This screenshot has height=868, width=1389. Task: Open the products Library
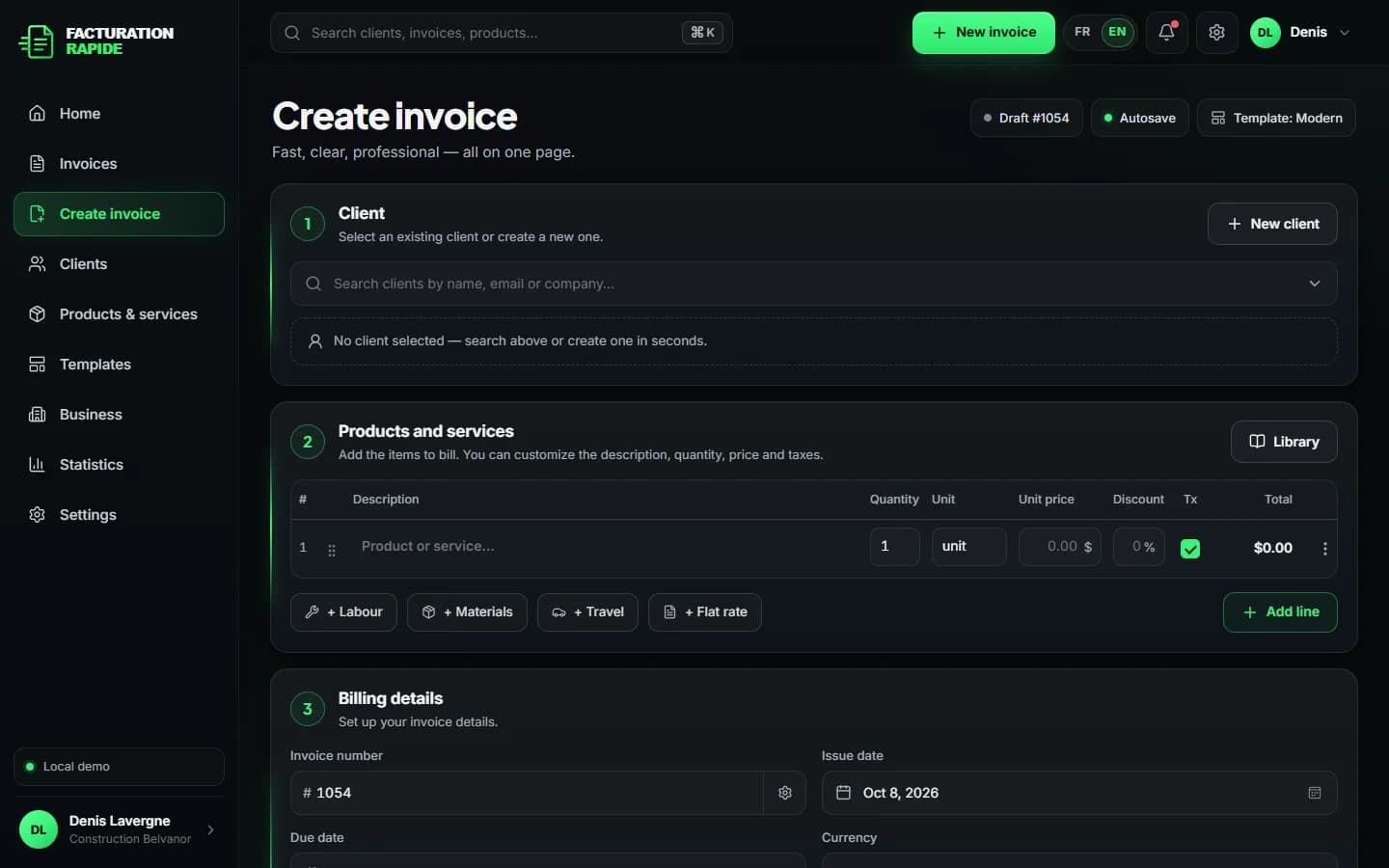[1284, 442]
